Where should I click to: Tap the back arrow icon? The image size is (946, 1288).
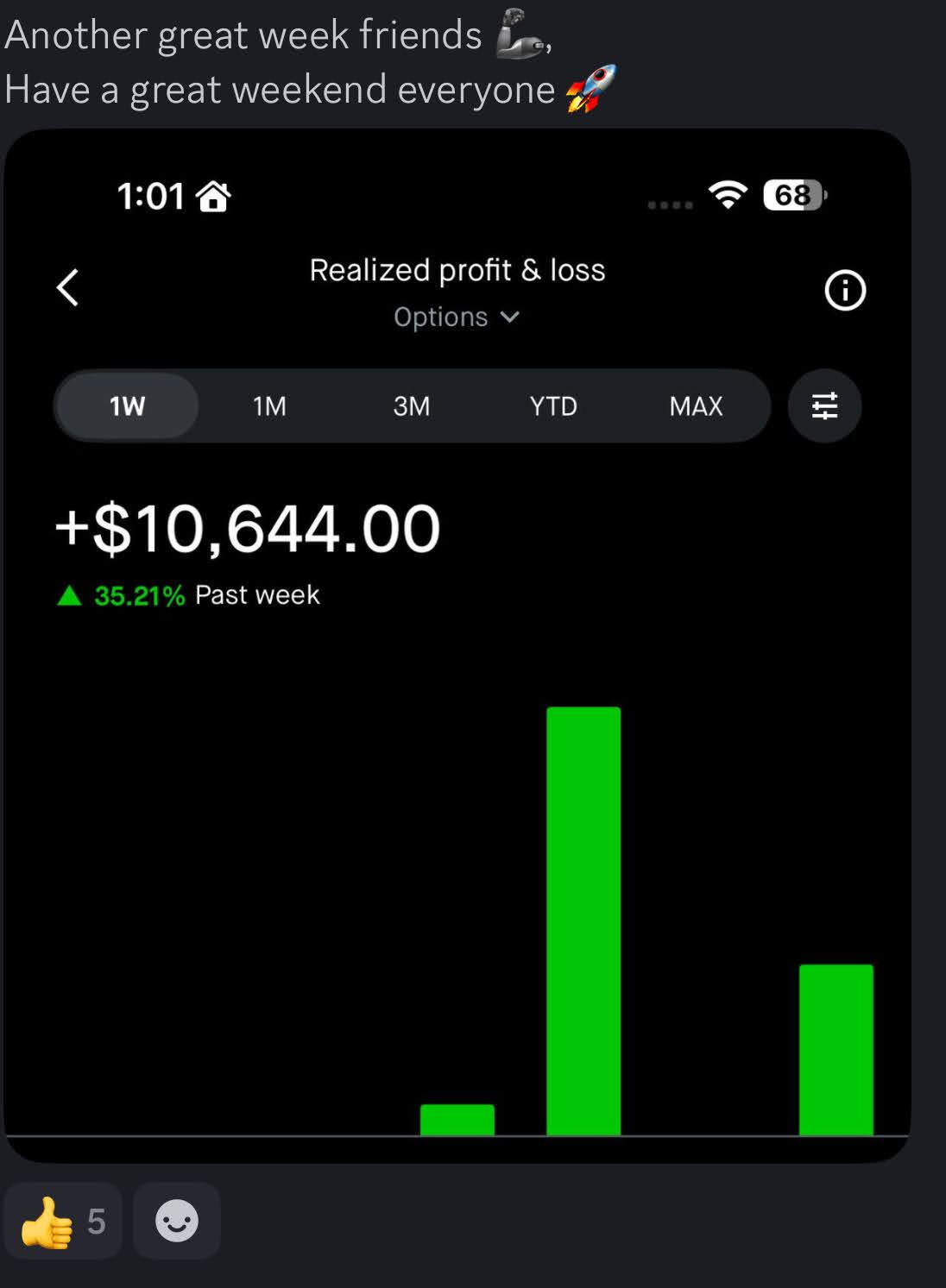pos(68,288)
